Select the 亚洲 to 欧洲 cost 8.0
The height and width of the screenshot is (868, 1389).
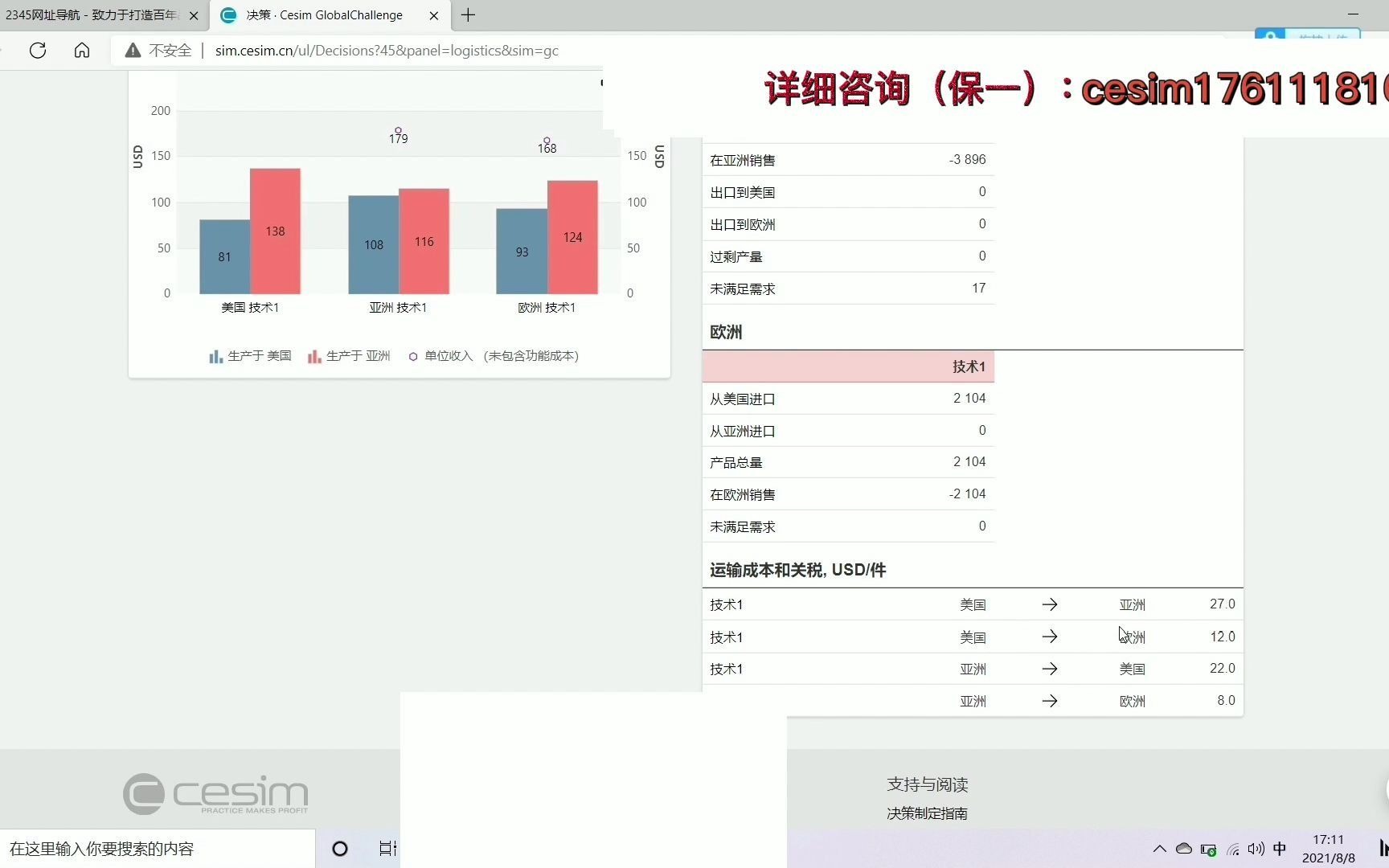pyautogui.click(x=1226, y=700)
